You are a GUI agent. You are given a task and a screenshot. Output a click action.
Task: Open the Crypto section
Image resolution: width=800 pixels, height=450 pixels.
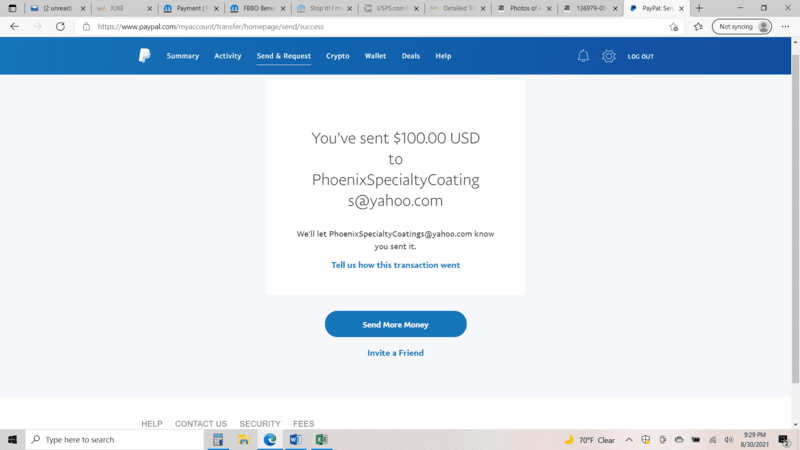click(338, 56)
